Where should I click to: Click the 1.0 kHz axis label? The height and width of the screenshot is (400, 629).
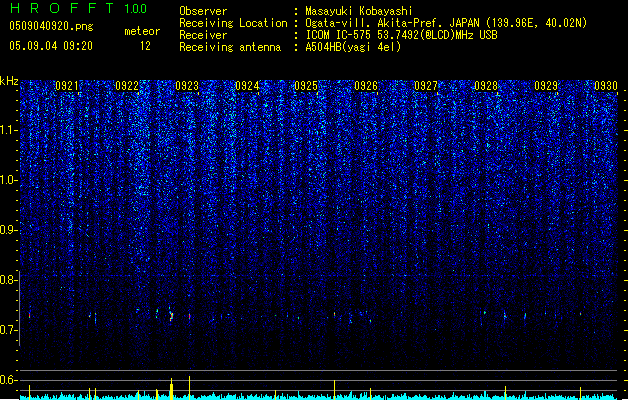pos(9,180)
